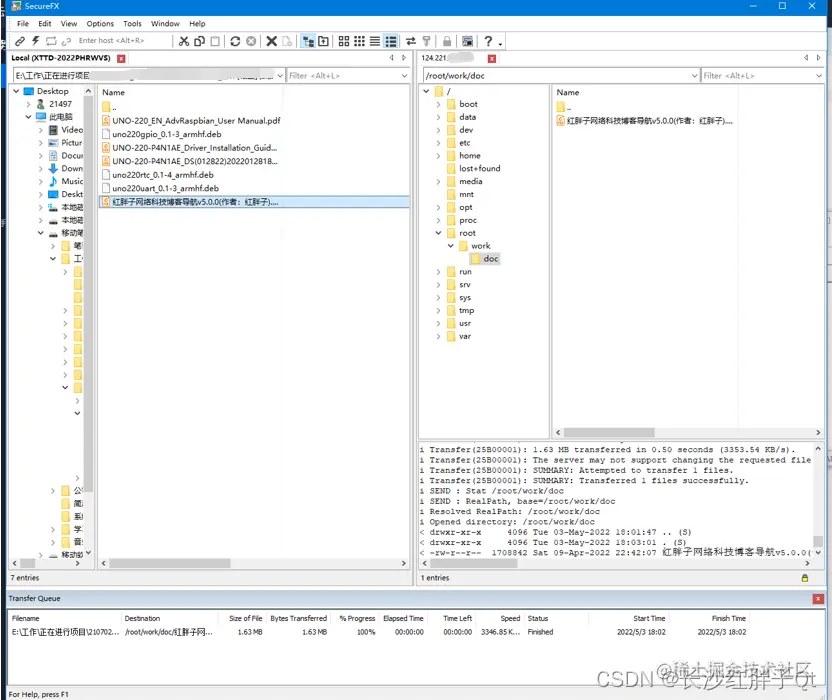Close the Local session tab

(x=121, y=58)
